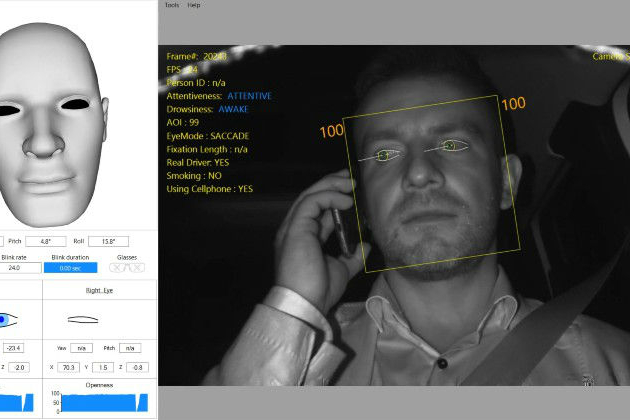This screenshot has height=420, width=630.
Task: Click the blue Blink duration bar
Action: (x=70, y=268)
